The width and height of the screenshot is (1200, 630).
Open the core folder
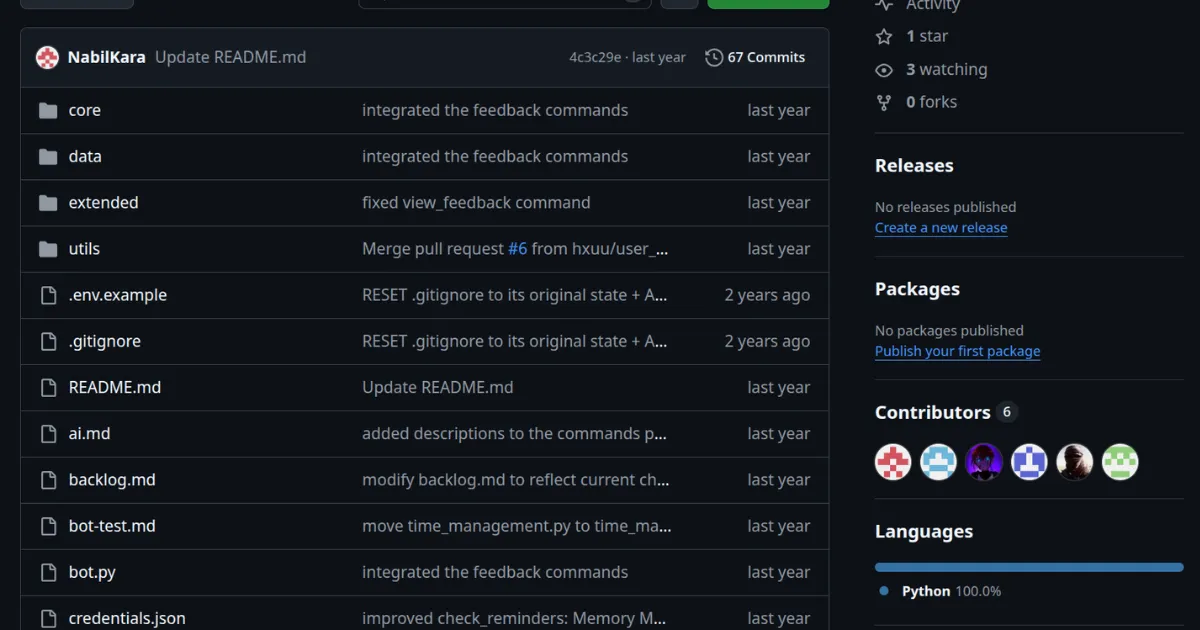(85, 110)
